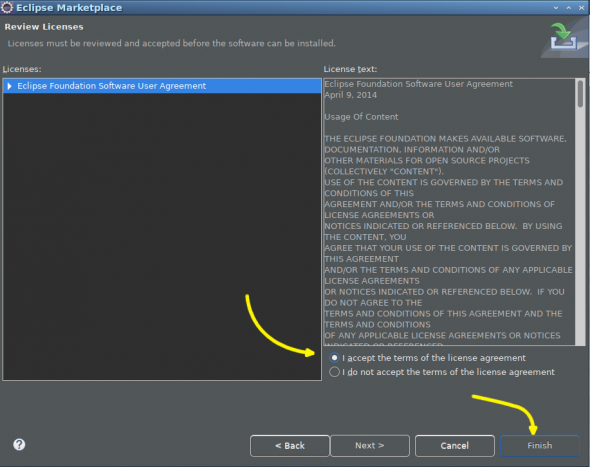Image resolution: width=590 pixels, height=467 pixels.
Task: Click the Review Licenses heading
Action: tap(44, 27)
